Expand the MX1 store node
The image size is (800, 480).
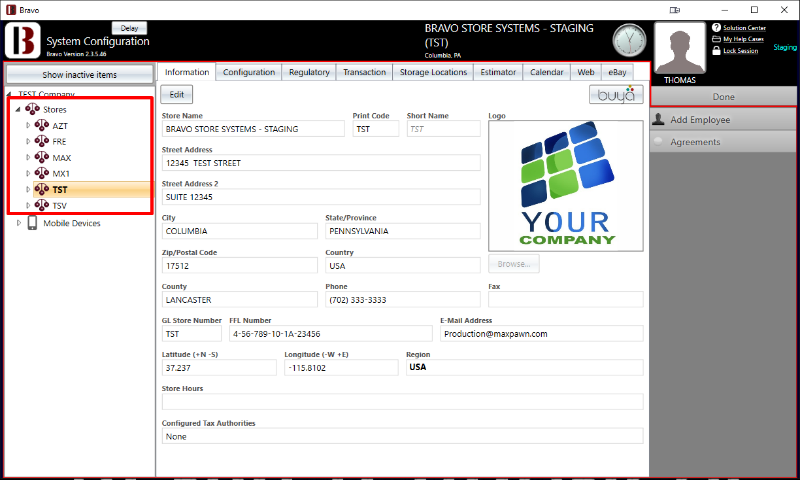click(x=28, y=173)
